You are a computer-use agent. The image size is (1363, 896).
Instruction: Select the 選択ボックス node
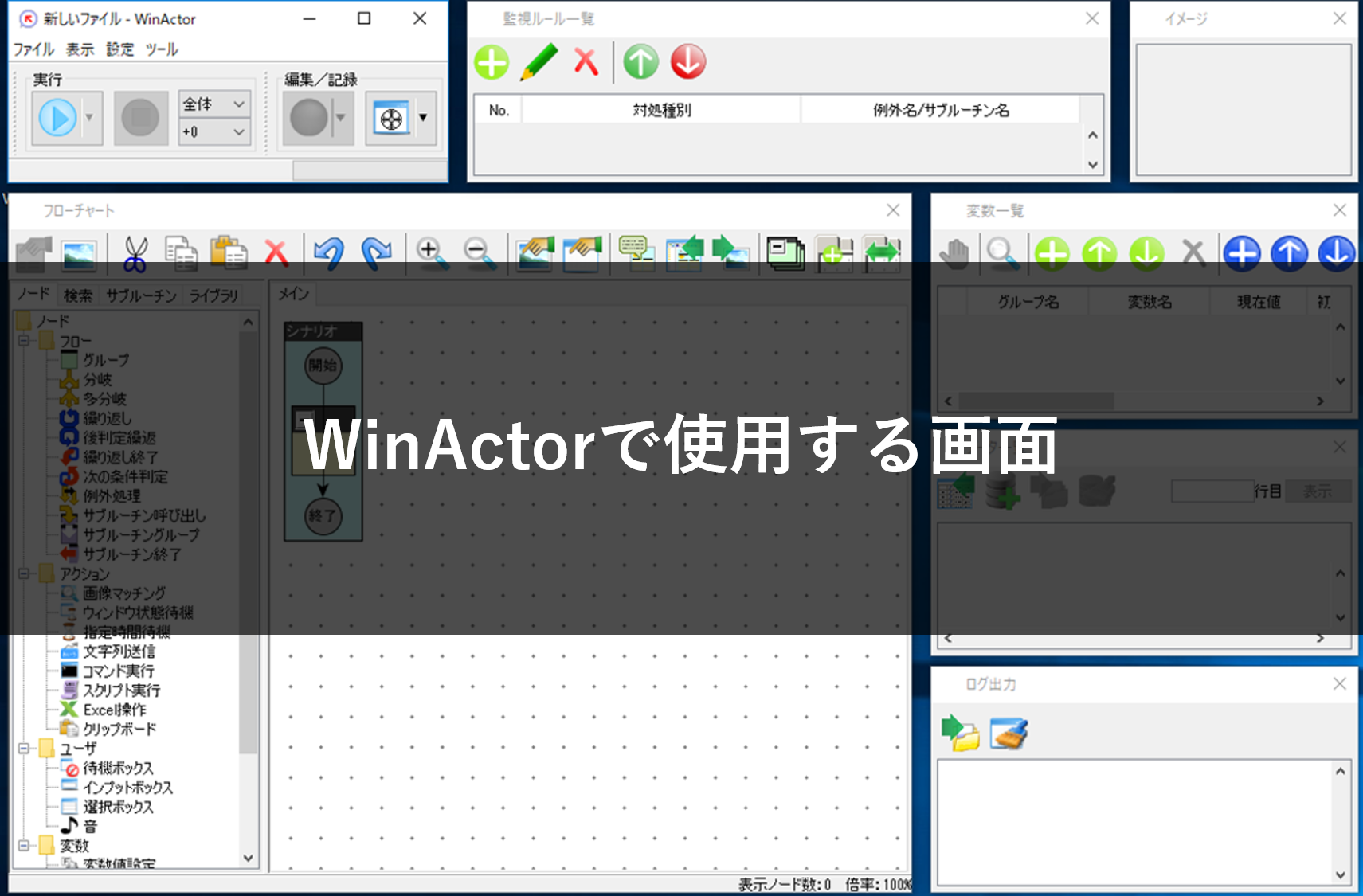118,807
